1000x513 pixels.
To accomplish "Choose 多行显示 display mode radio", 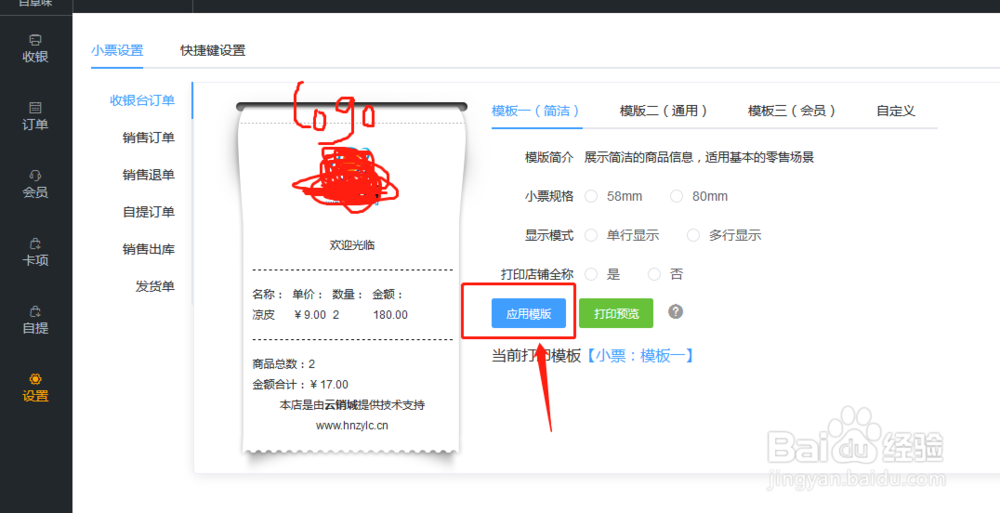I will click(693, 235).
